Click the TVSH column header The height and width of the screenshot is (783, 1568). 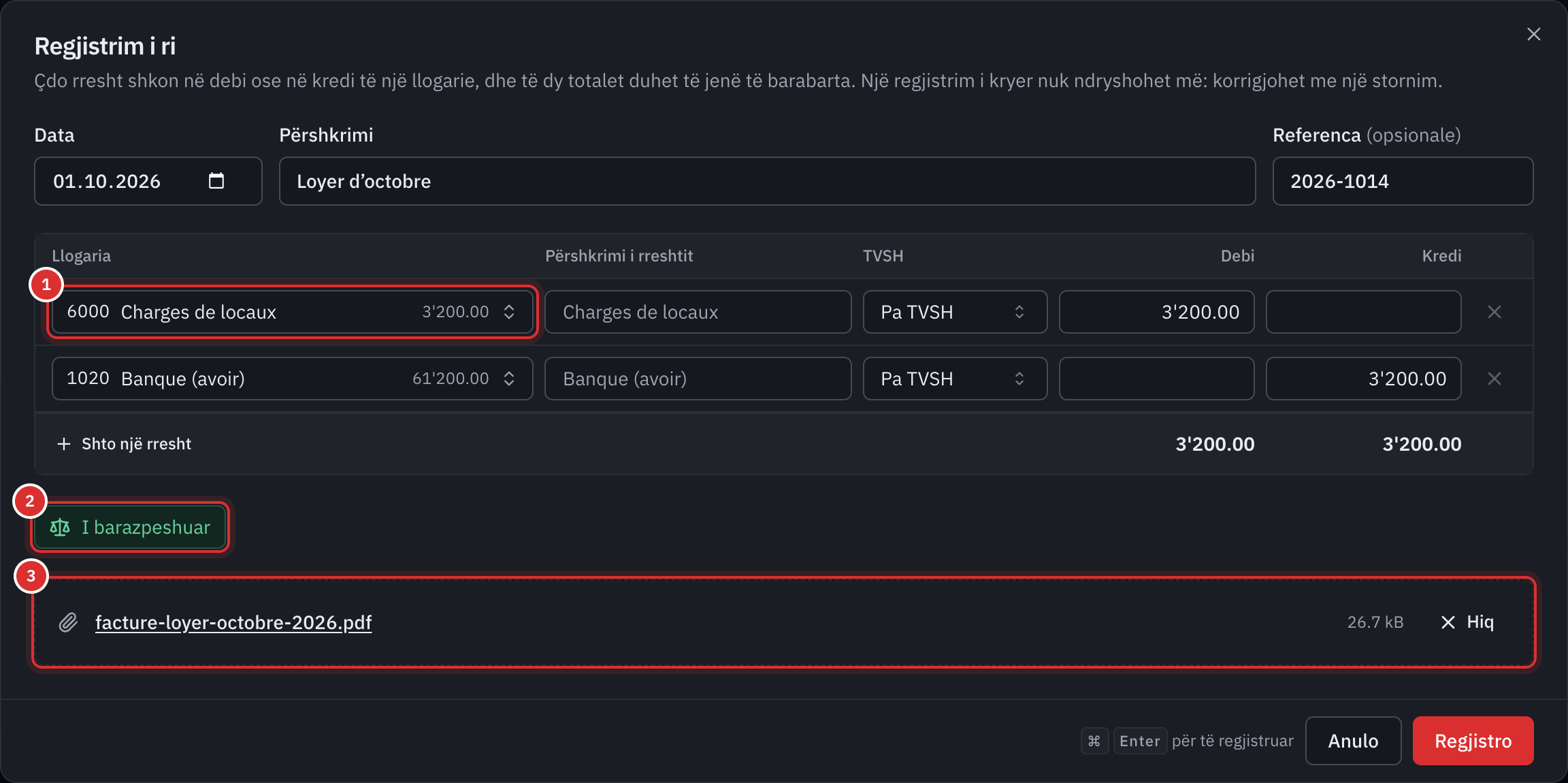tap(883, 256)
